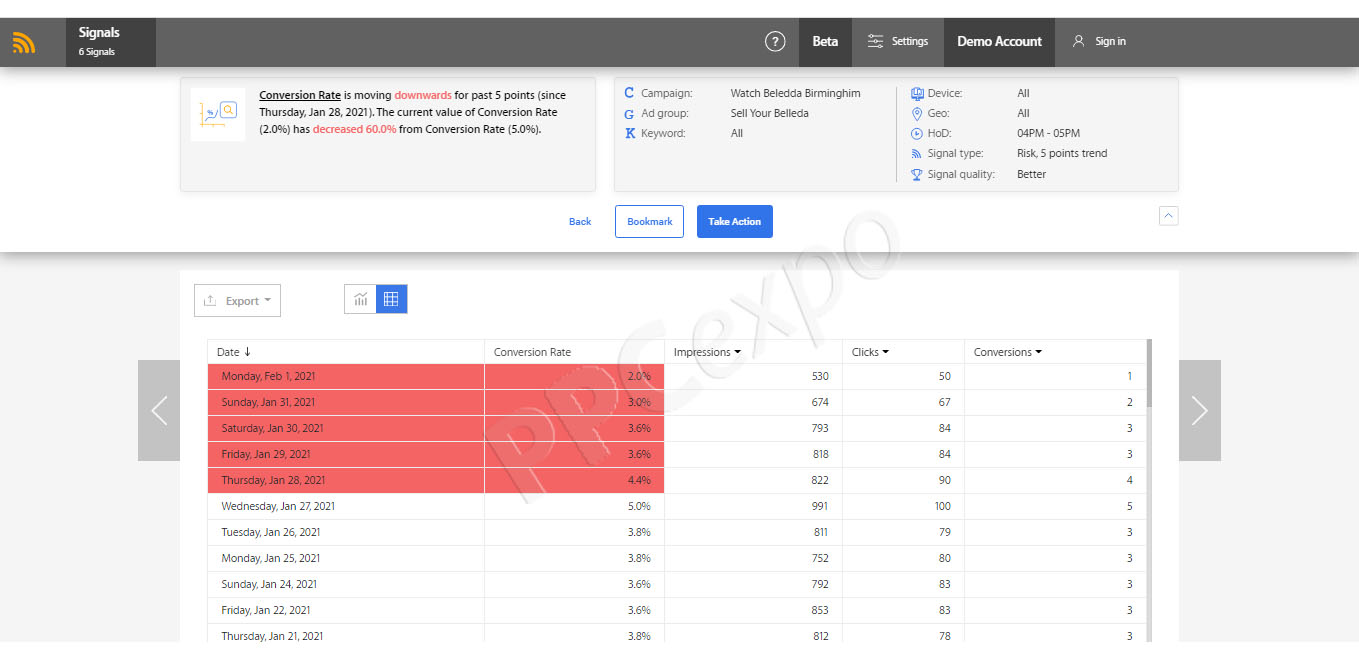Screen dimensions: 1359x664
Task: Click the Watch Beledda Birminghim campaign value
Action: point(795,93)
